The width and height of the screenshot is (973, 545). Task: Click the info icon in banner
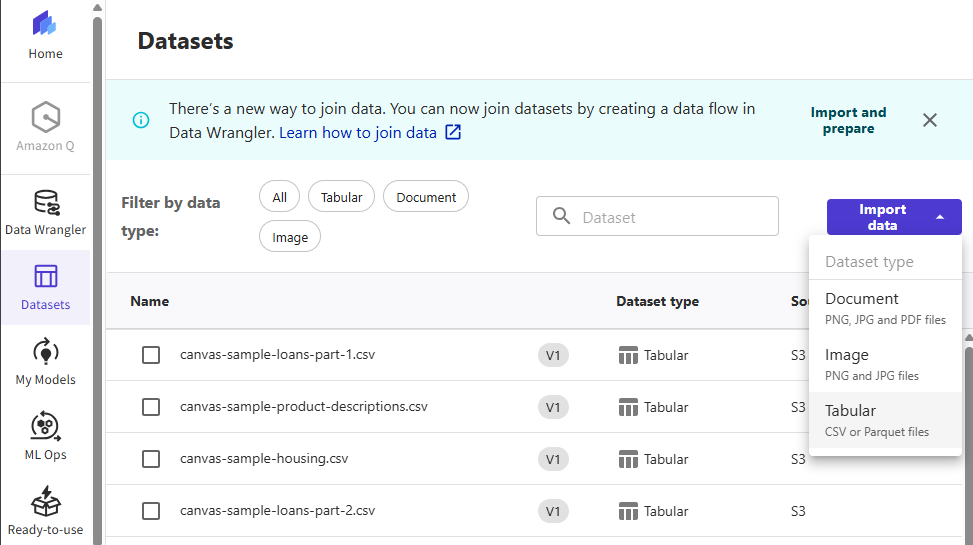click(x=141, y=120)
